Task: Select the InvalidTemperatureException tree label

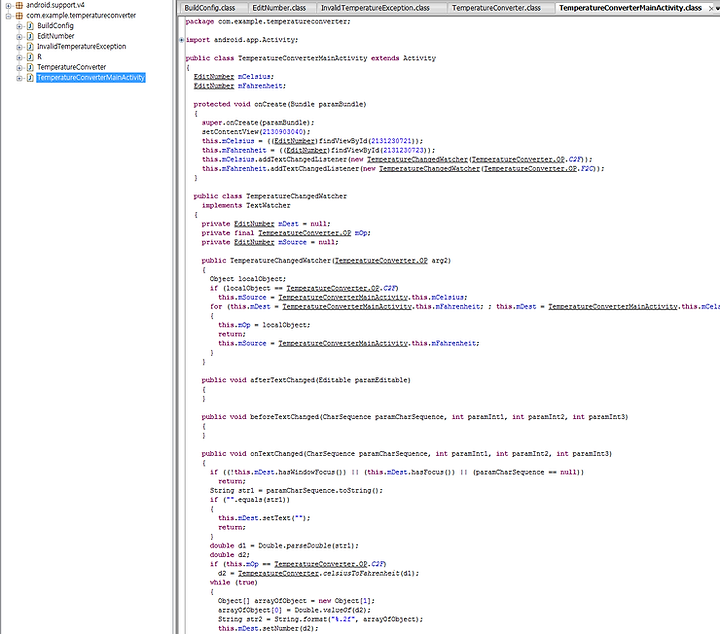Action: pos(81,46)
